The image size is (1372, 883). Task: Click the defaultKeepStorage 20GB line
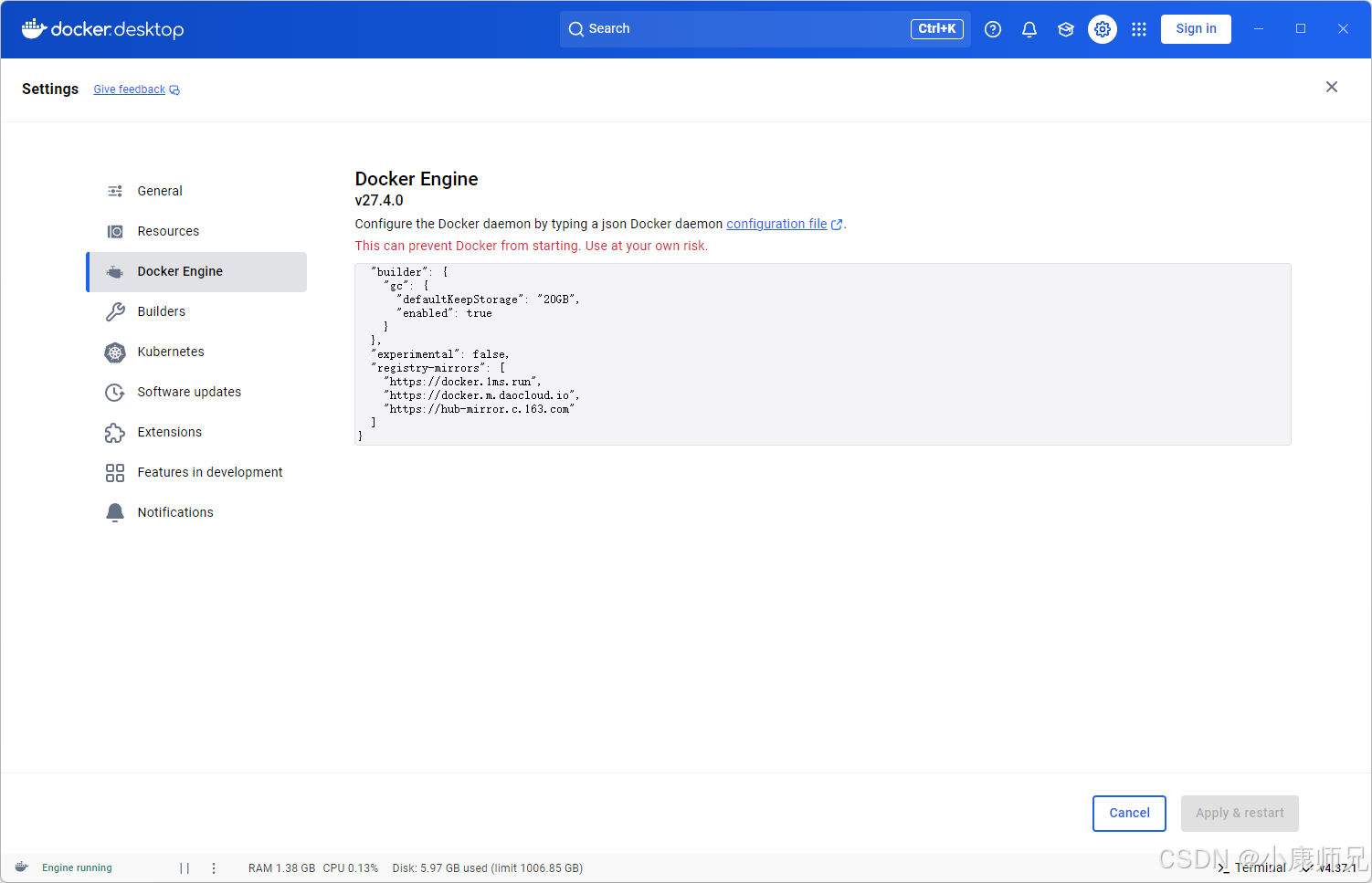pos(489,300)
